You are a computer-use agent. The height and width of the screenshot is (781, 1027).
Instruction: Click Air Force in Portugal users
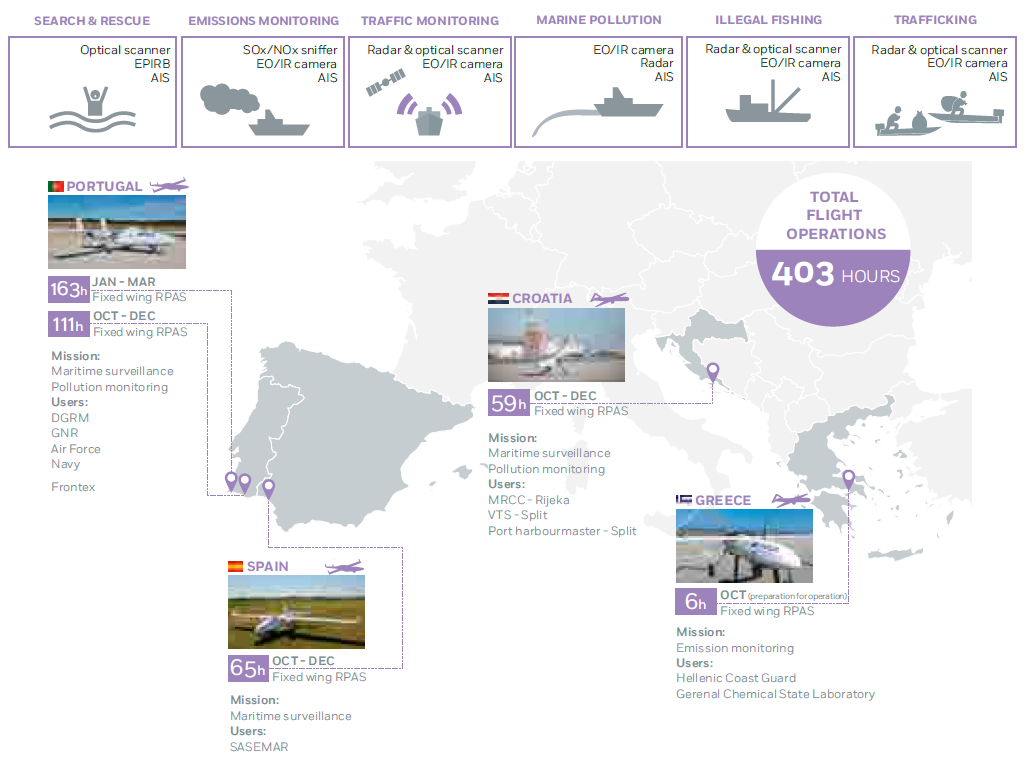(x=76, y=449)
